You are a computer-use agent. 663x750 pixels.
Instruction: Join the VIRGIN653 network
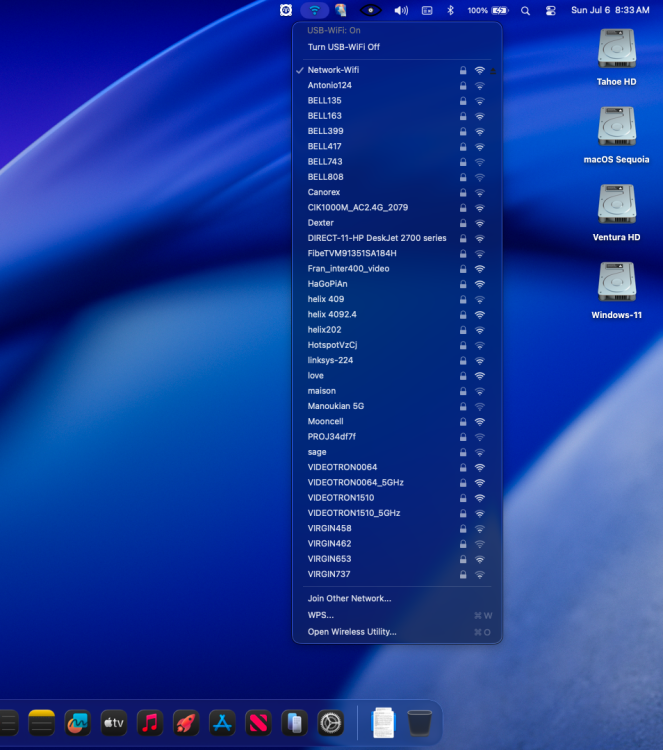(x=397, y=559)
